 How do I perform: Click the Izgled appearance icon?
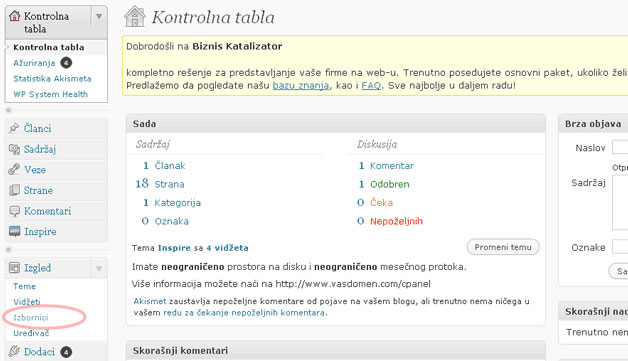[x=14, y=268]
